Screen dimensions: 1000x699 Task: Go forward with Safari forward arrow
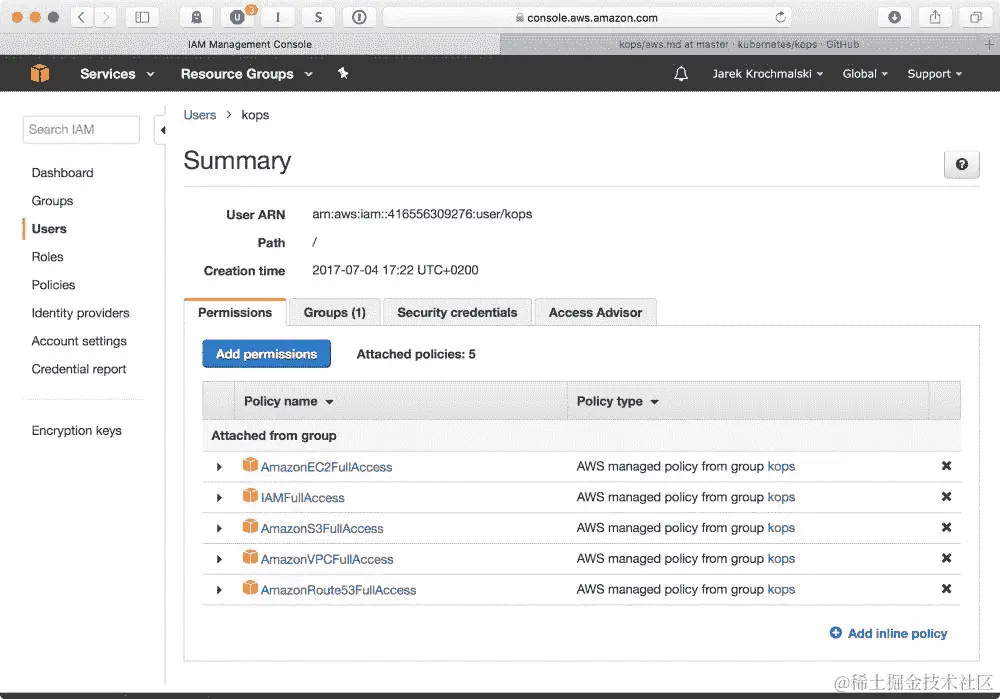[x=105, y=17]
